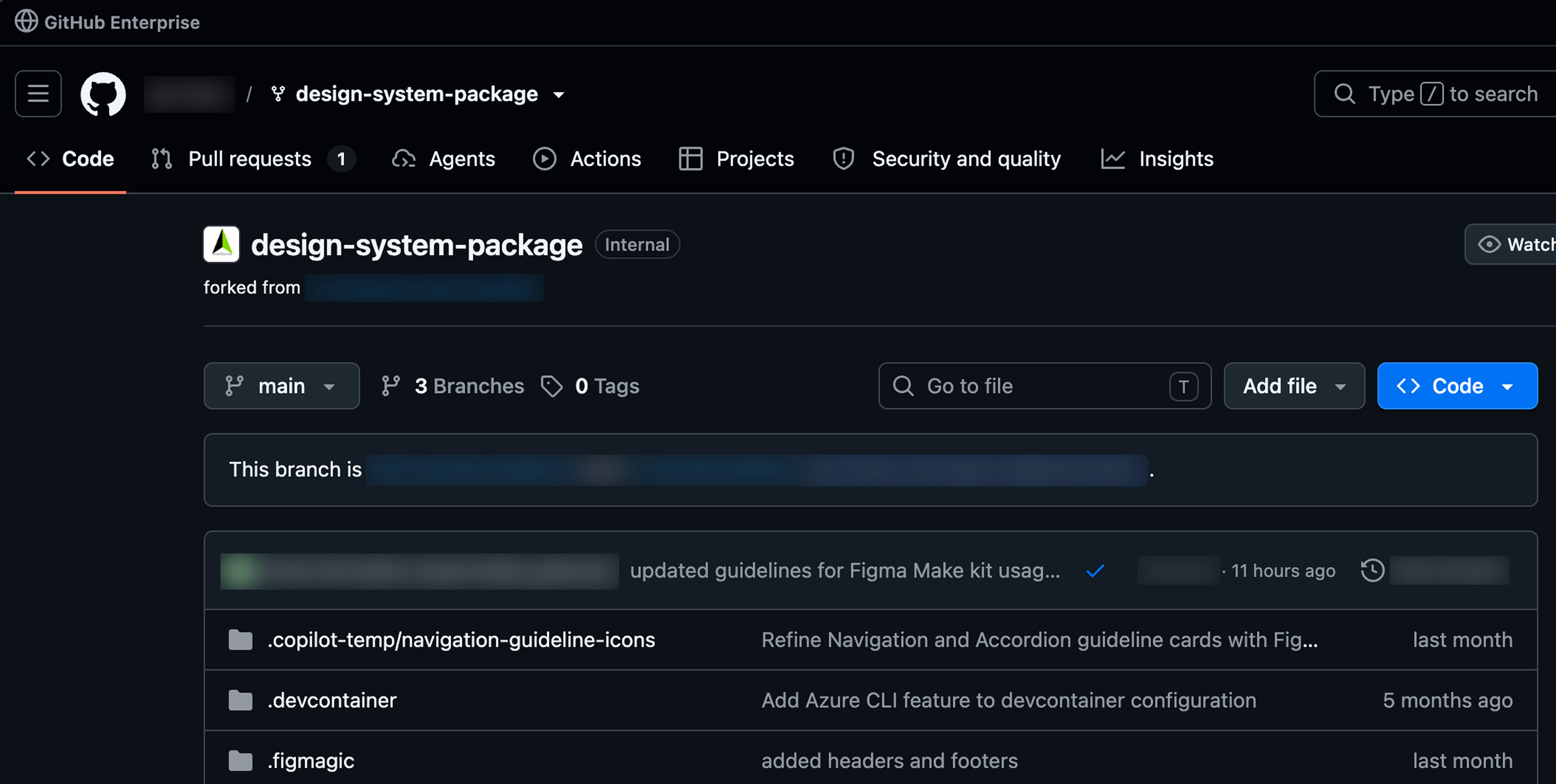Click the design-system-package repository title
The height and width of the screenshot is (784, 1556).
point(417,245)
